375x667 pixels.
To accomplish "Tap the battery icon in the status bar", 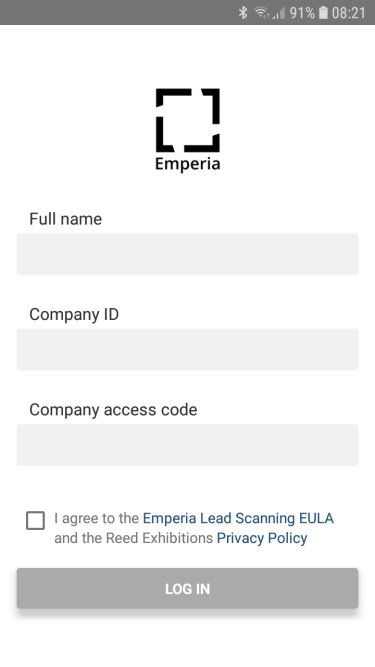I will click(323, 13).
